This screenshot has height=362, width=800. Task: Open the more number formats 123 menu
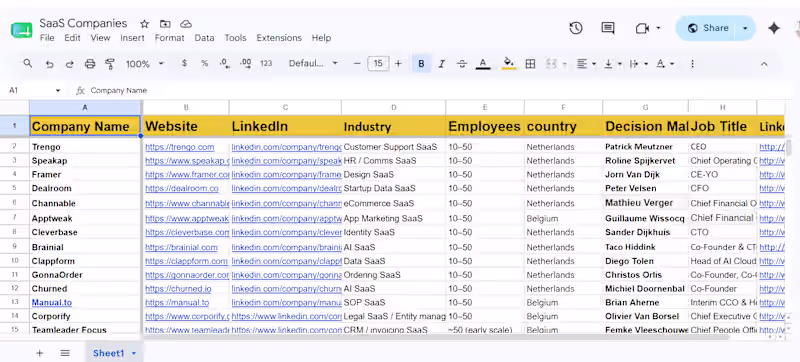click(x=266, y=64)
